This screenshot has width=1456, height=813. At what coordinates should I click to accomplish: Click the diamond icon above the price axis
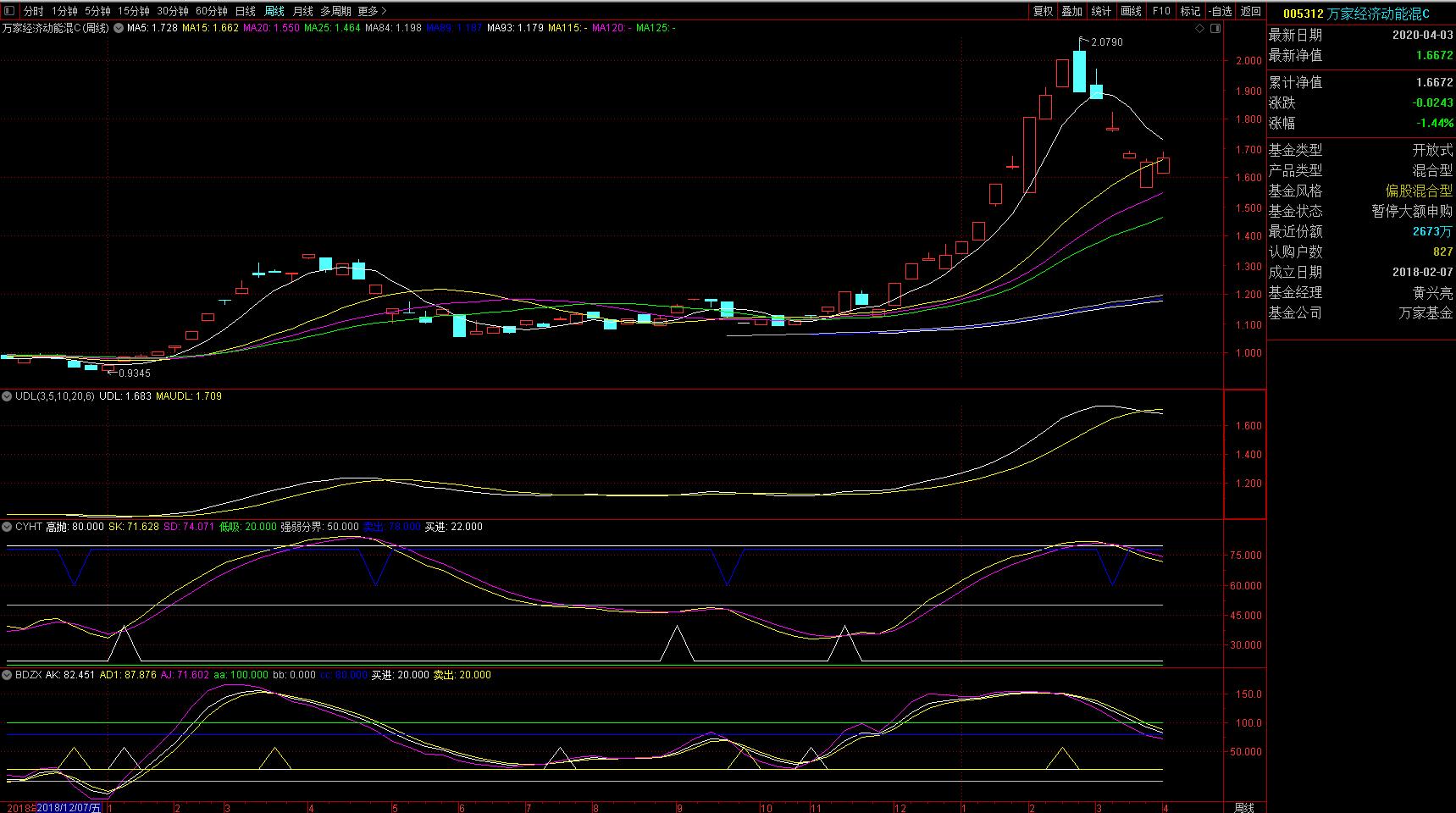(x=1199, y=29)
